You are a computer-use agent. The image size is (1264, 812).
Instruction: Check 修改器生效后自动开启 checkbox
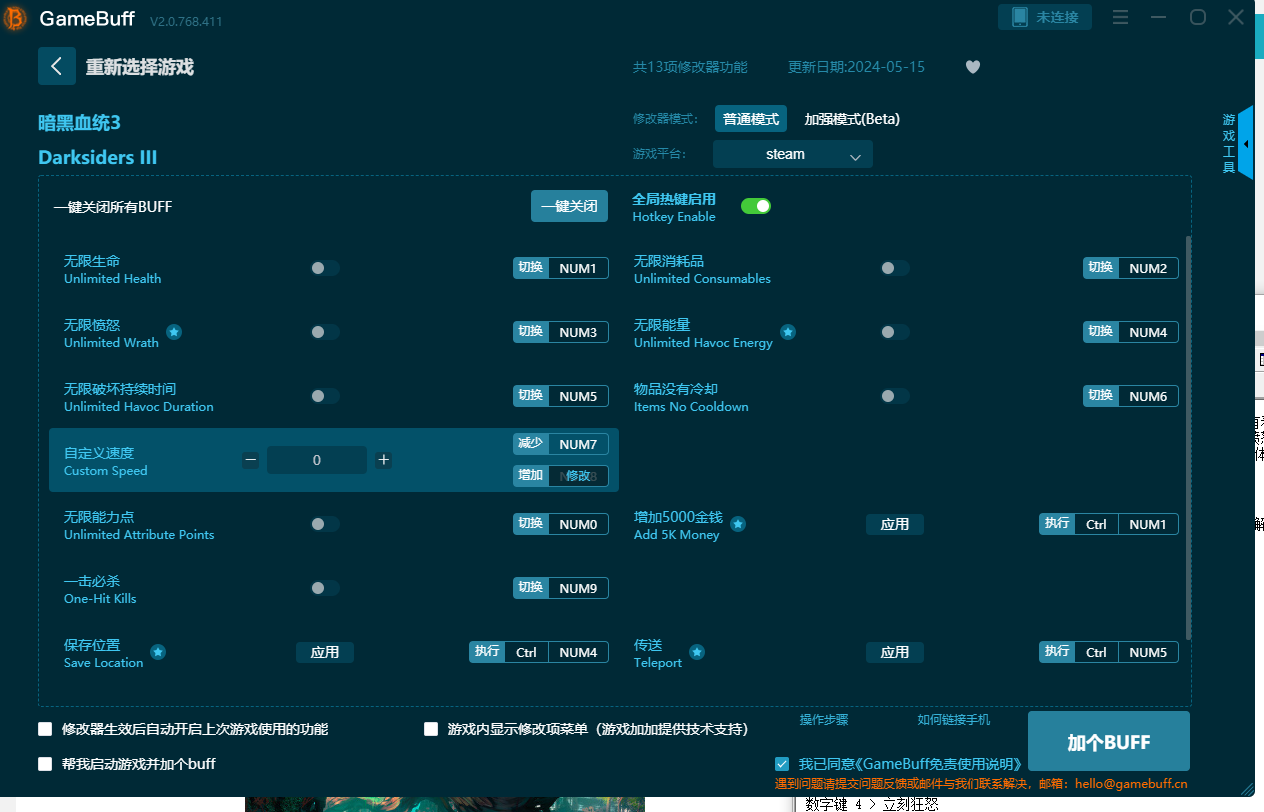pyautogui.click(x=45, y=729)
